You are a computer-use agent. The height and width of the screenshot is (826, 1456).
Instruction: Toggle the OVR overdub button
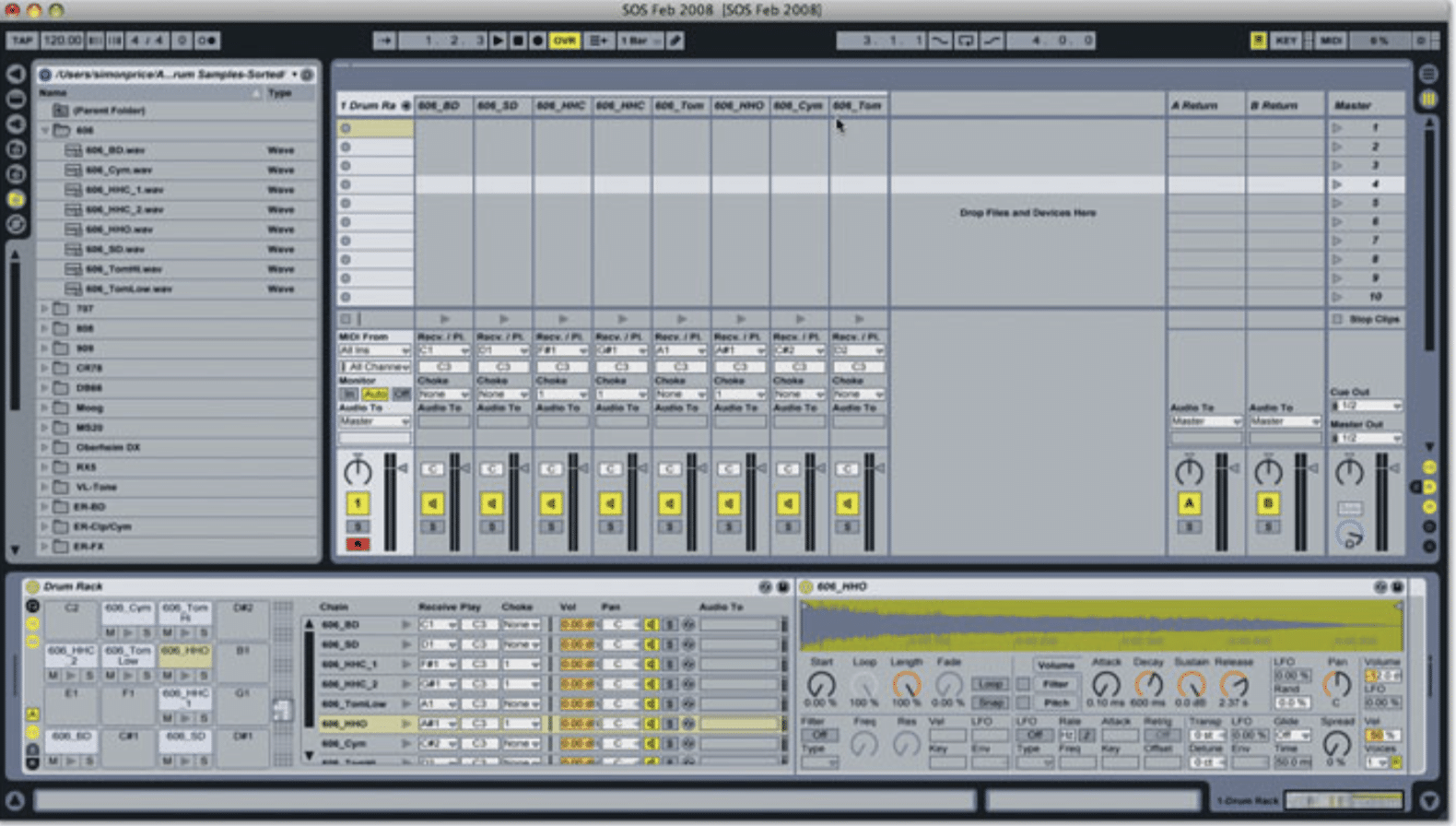coord(564,41)
